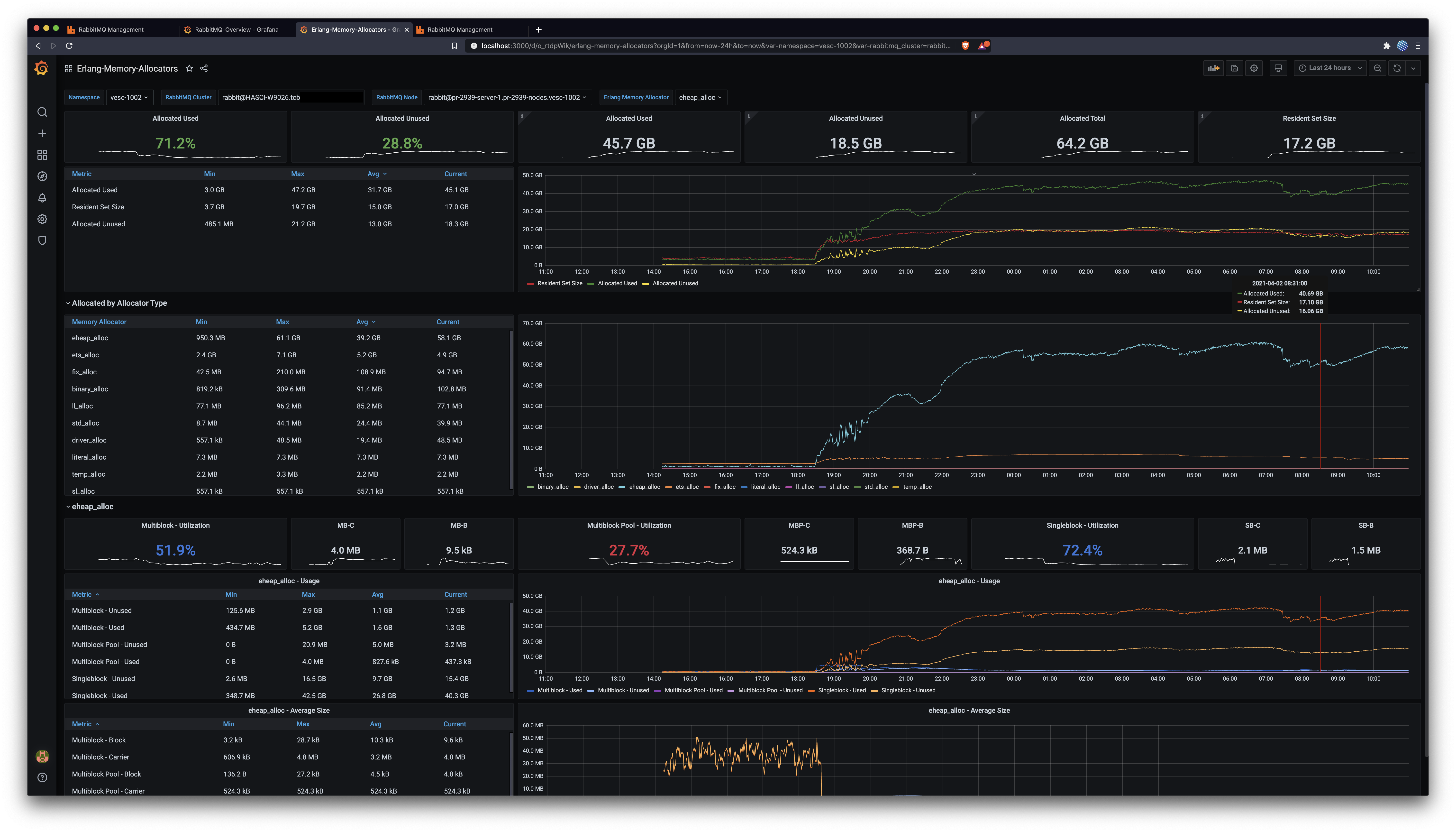Toggle the Singleblock - Used legend series

[x=841, y=690]
